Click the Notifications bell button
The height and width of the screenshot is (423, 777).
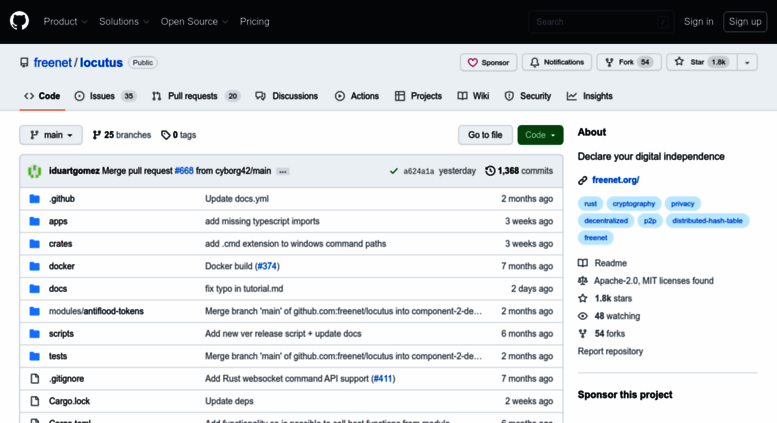(x=557, y=62)
